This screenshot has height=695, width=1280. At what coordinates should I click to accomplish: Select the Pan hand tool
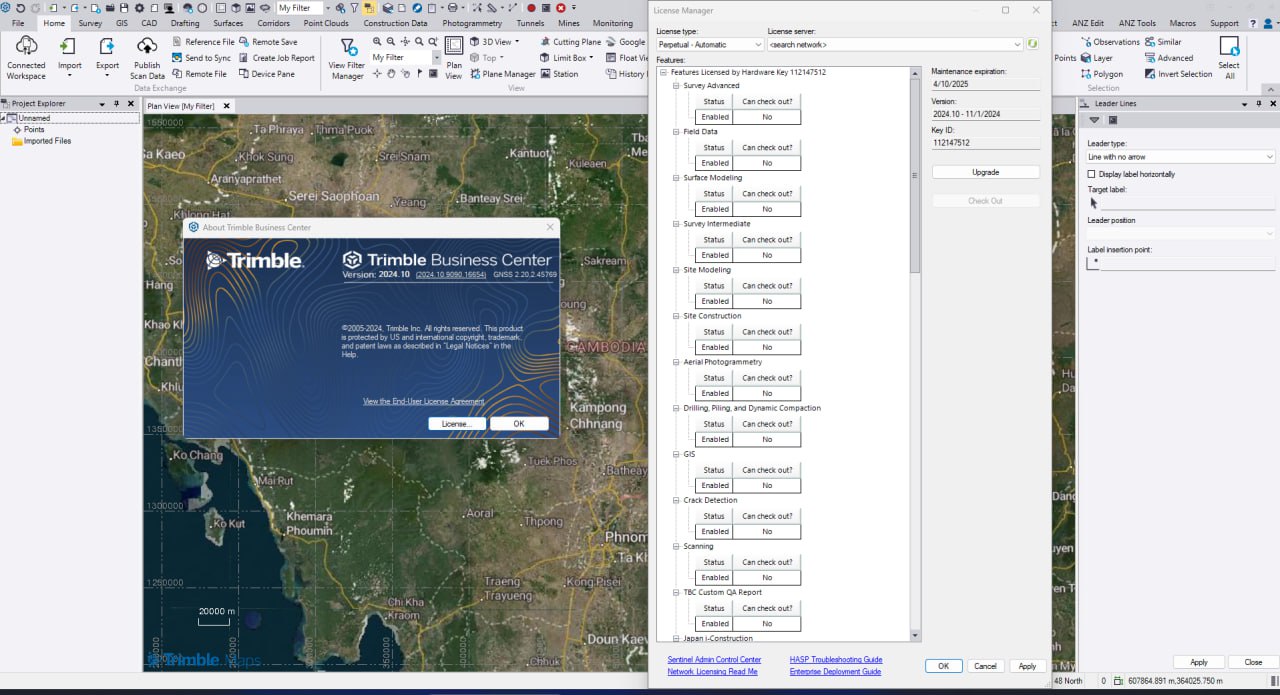click(x=391, y=74)
